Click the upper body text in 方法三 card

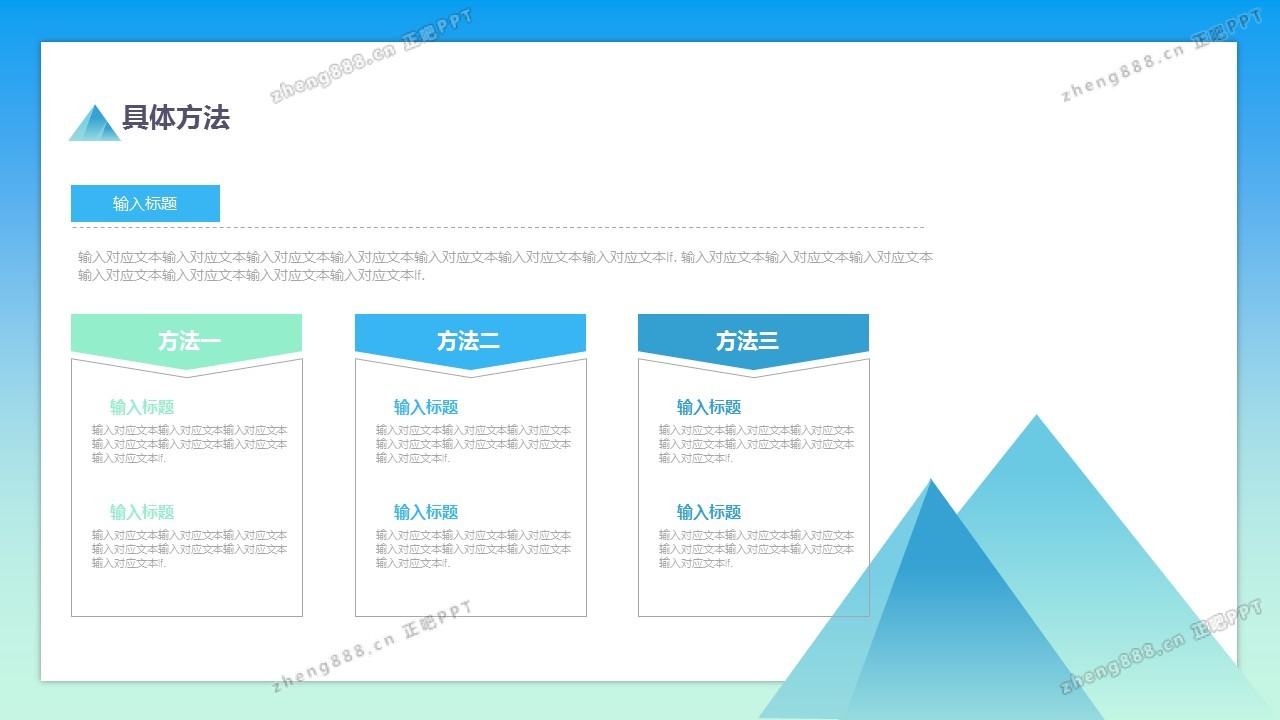click(756, 444)
